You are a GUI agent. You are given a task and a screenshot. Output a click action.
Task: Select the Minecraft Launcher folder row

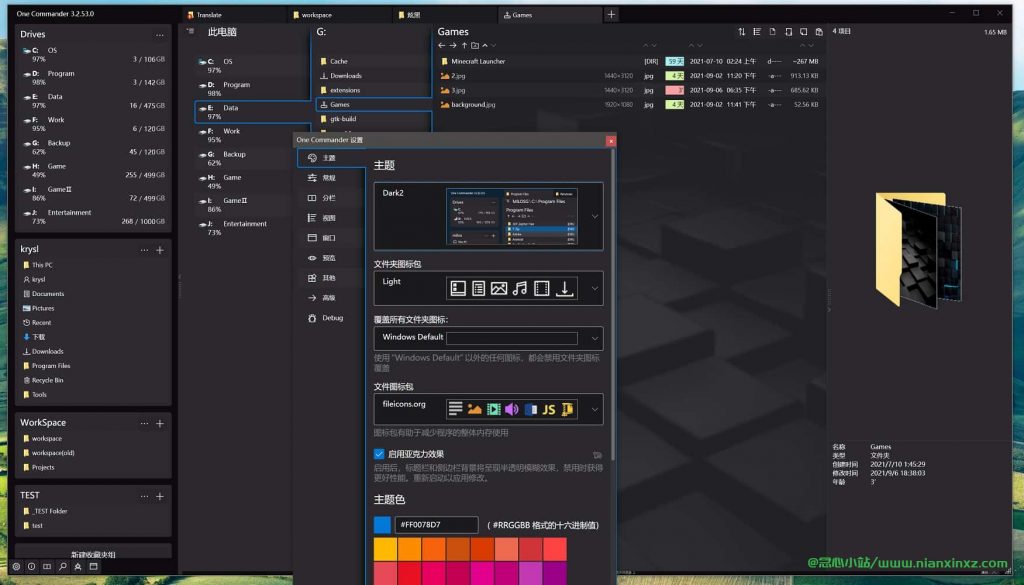[x=630, y=61]
